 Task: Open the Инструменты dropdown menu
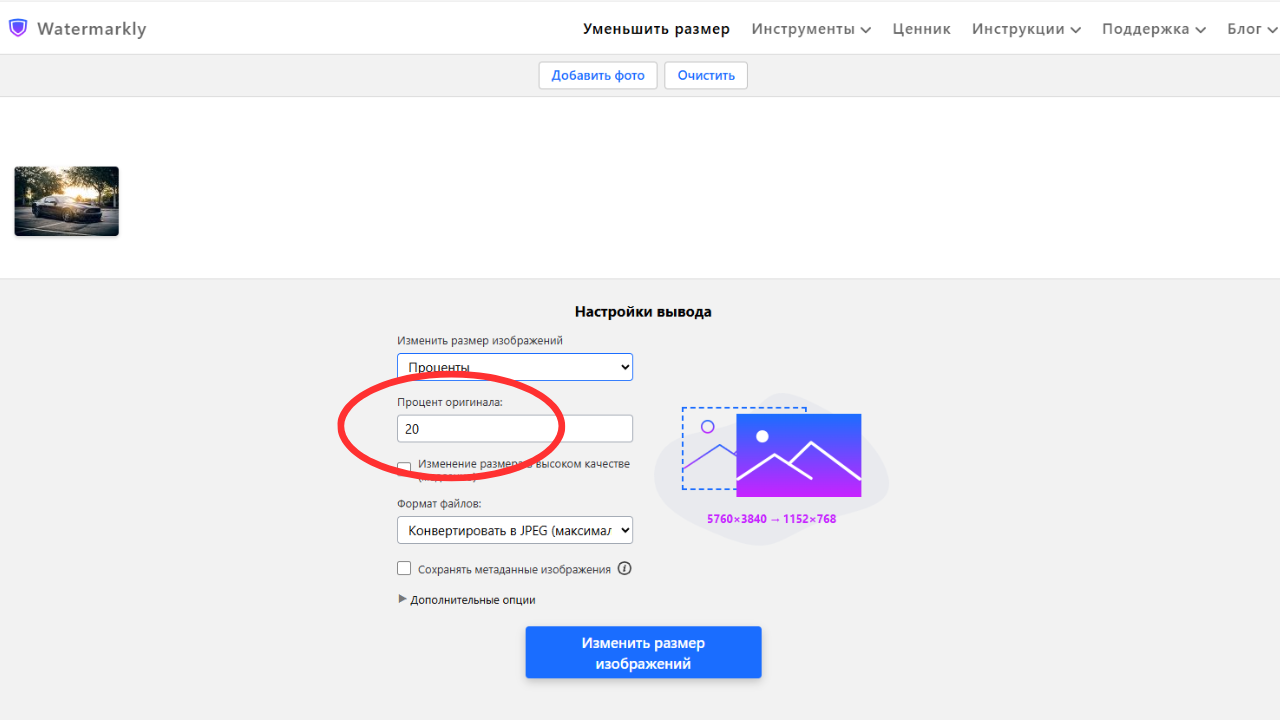(811, 29)
